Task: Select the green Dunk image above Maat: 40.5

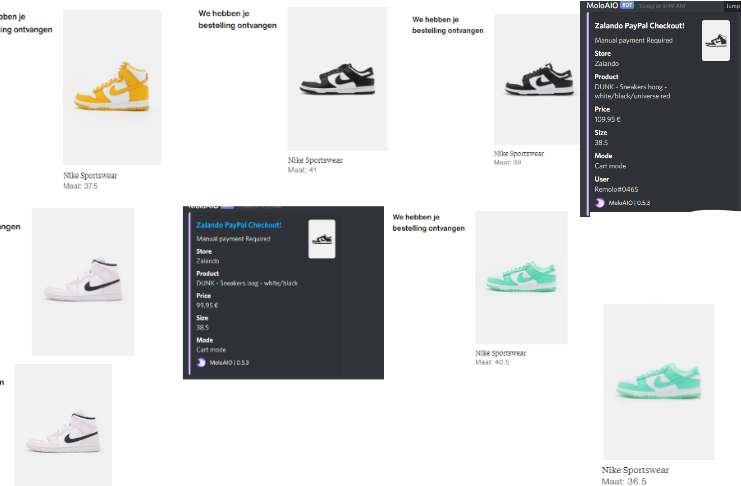Action: (521, 278)
